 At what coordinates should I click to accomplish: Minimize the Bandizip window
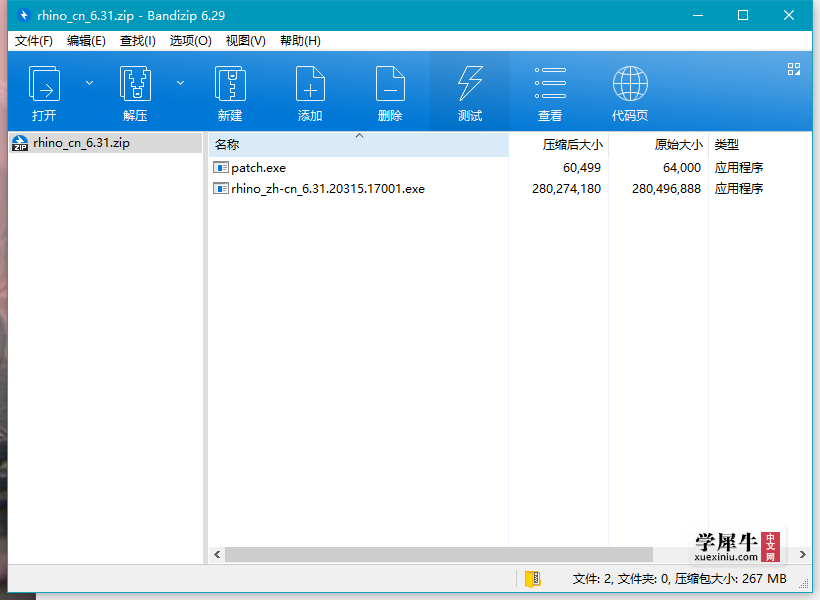coord(698,15)
